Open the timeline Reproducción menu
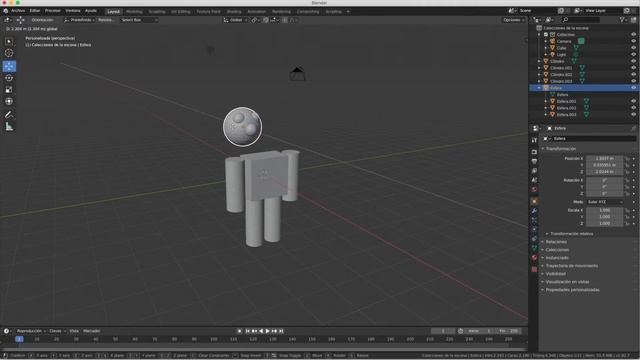The height and width of the screenshot is (360, 640). click(31, 331)
